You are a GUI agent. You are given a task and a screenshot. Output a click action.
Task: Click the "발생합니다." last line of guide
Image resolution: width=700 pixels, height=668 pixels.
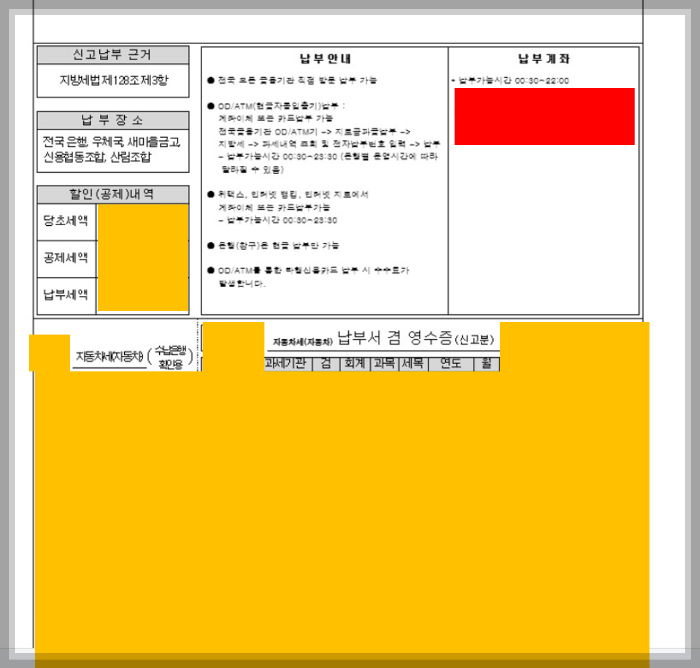pos(242,284)
